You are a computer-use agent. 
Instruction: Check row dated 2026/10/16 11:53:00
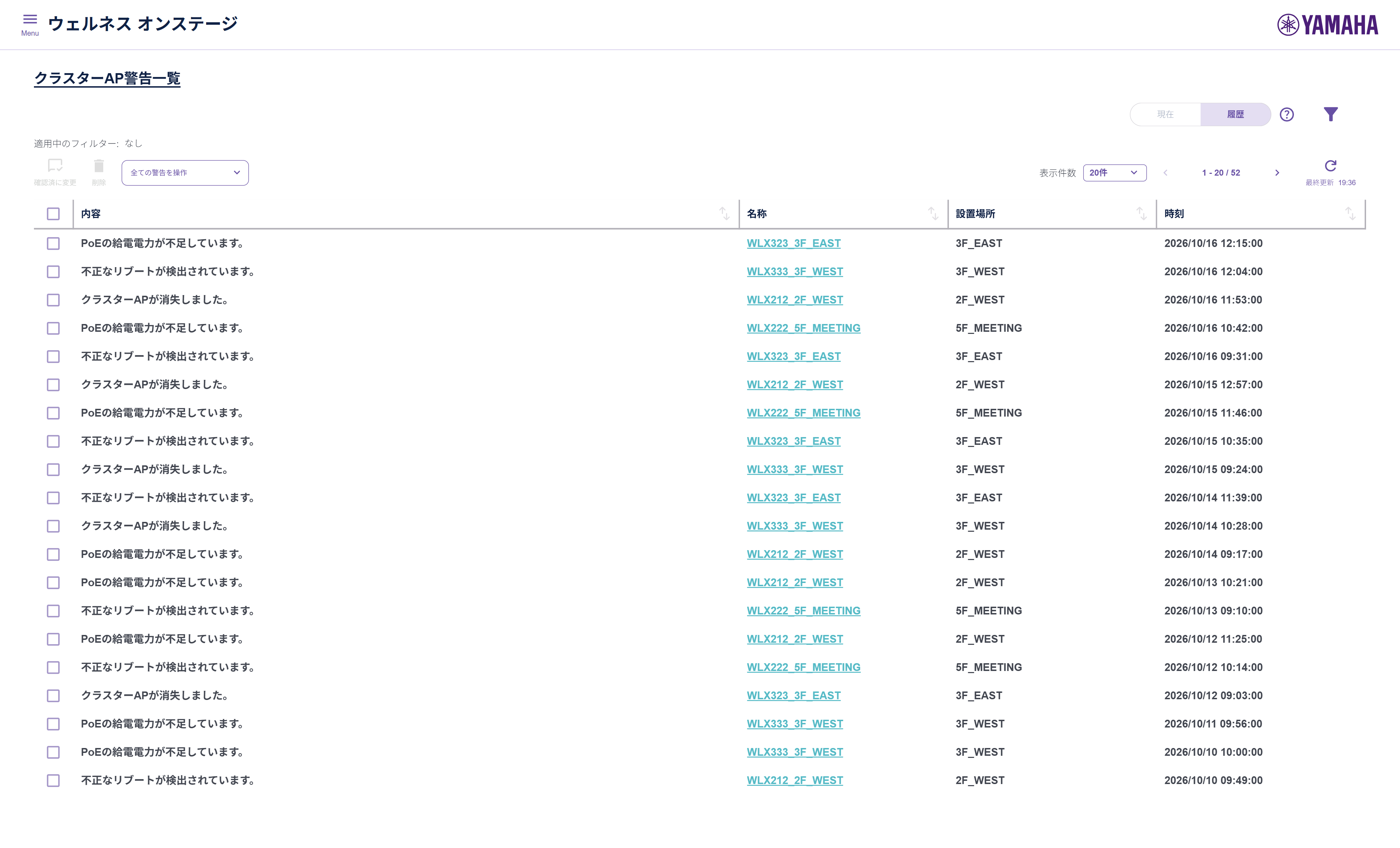pos(53,300)
